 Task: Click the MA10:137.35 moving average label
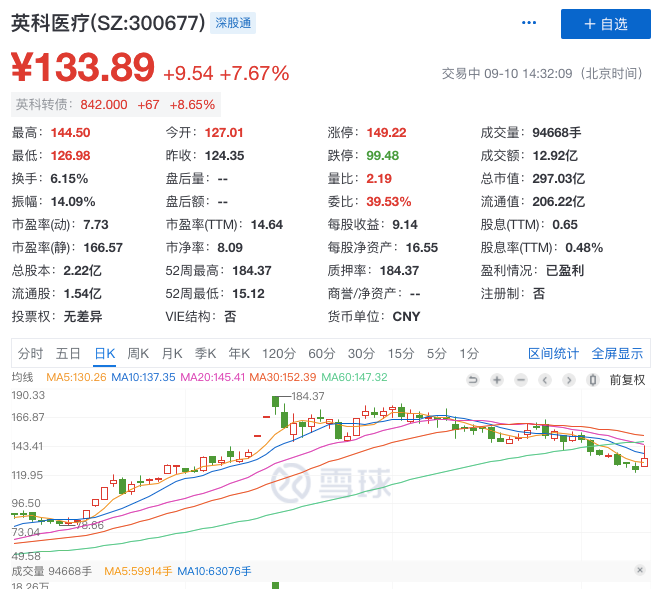tap(143, 377)
